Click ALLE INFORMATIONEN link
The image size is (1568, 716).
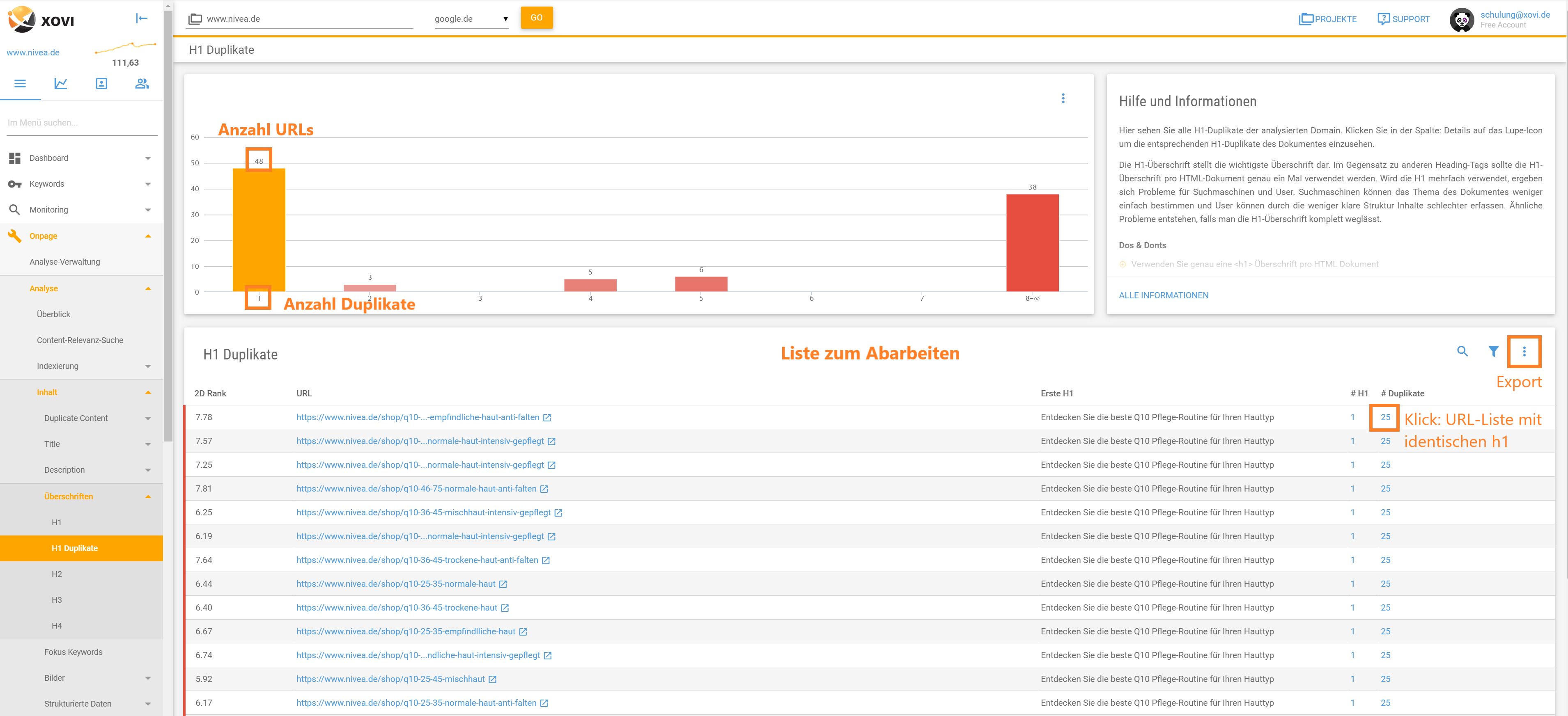1163,296
